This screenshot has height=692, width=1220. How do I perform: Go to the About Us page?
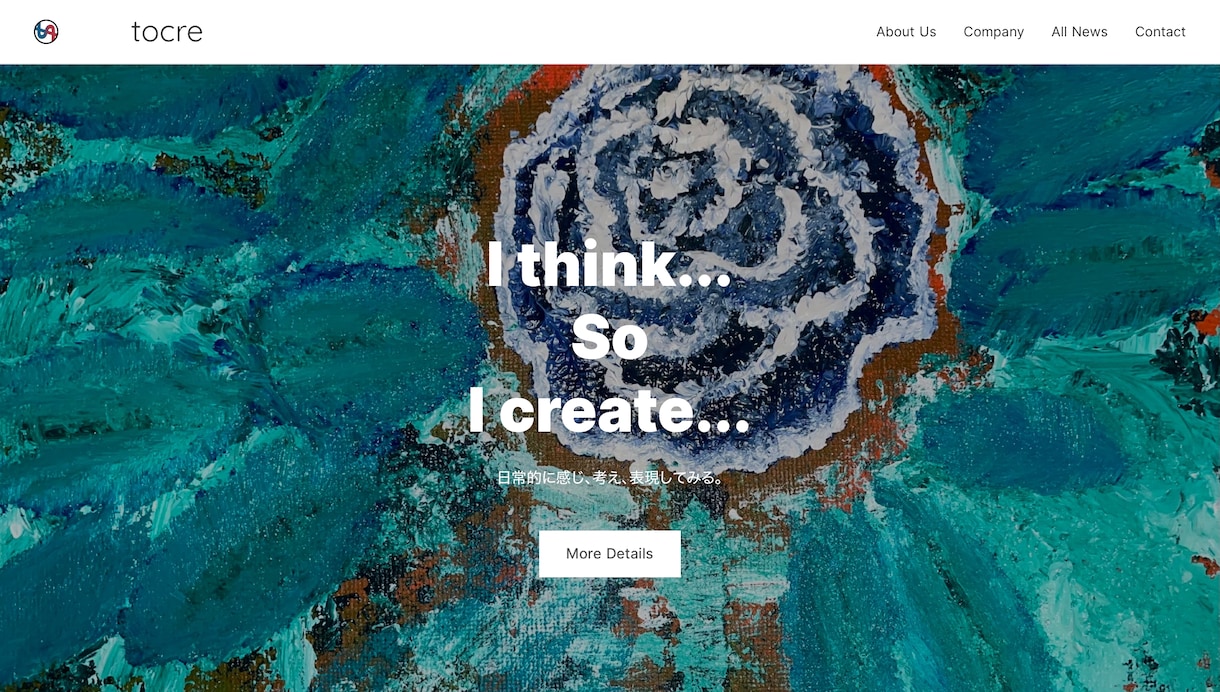point(906,32)
